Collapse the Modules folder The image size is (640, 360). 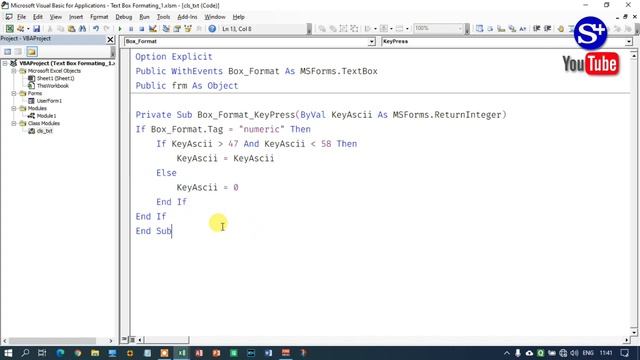14,109
